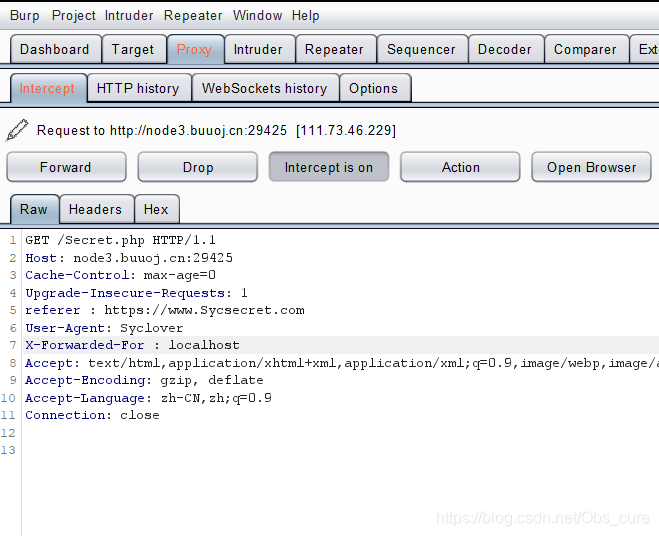This screenshot has height=536, width=659.
Task: Launch Open Browser button
Action: click(591, 167)
